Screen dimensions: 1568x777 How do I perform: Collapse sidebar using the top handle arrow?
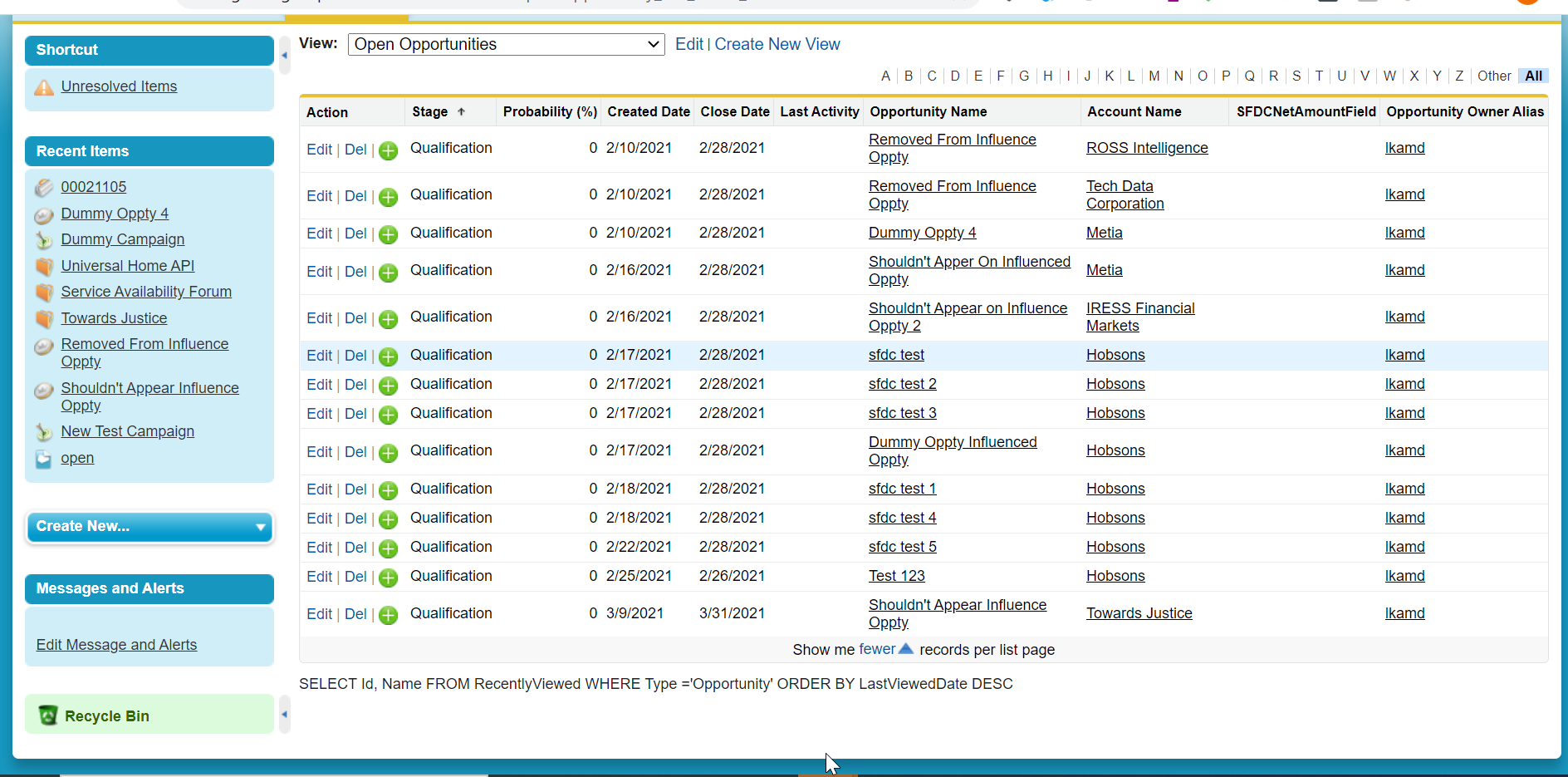tap(284, 56)
